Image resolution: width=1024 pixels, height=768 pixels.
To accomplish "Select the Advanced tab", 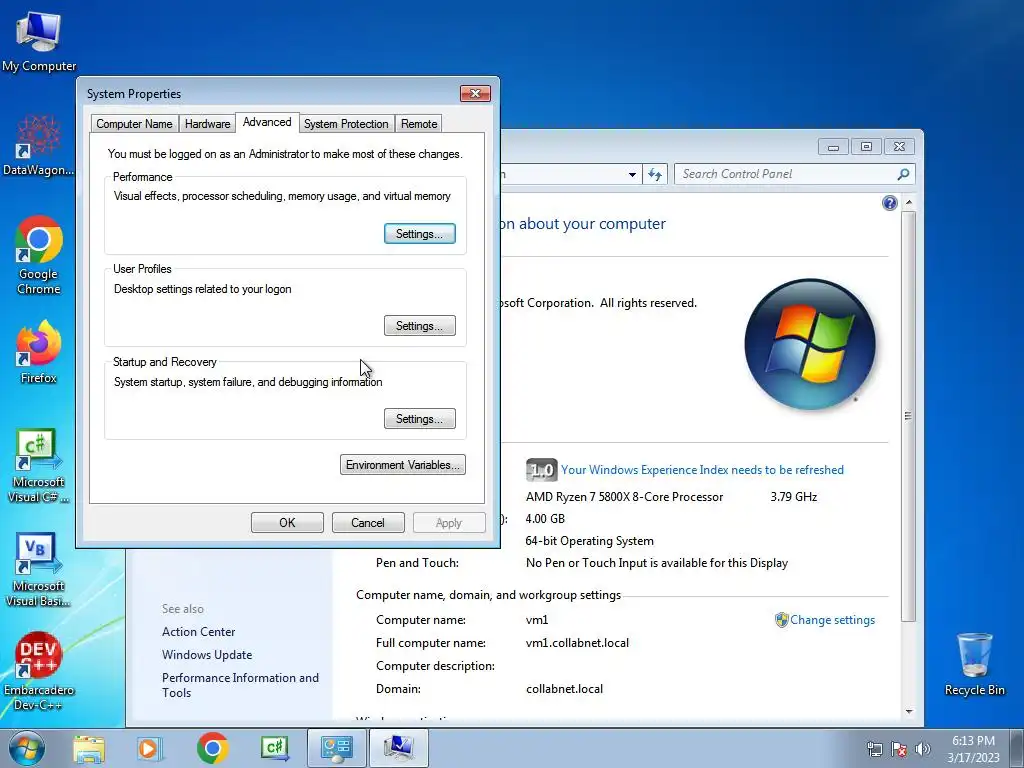I will coord(267,122).
